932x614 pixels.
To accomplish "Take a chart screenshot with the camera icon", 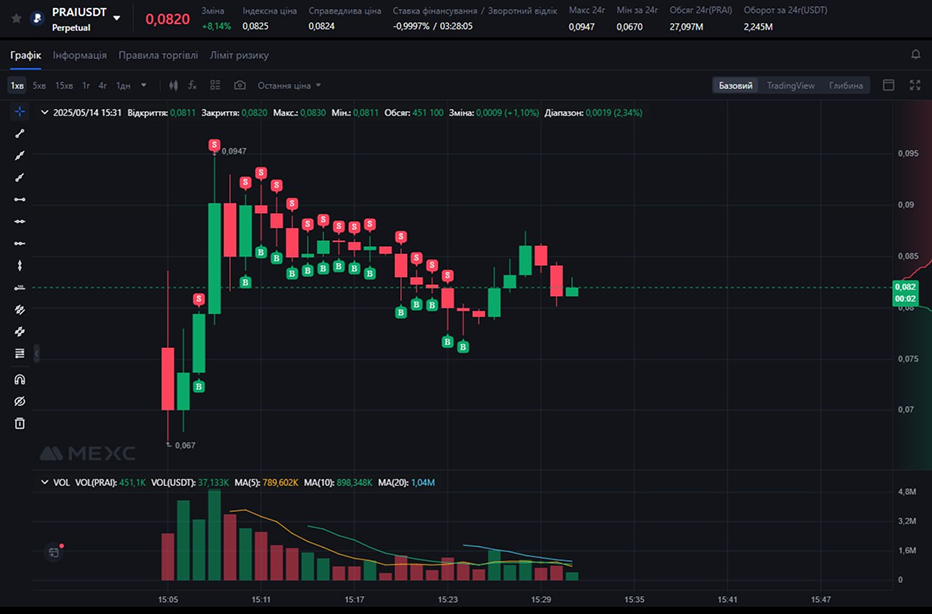I will tap(240, 86).
